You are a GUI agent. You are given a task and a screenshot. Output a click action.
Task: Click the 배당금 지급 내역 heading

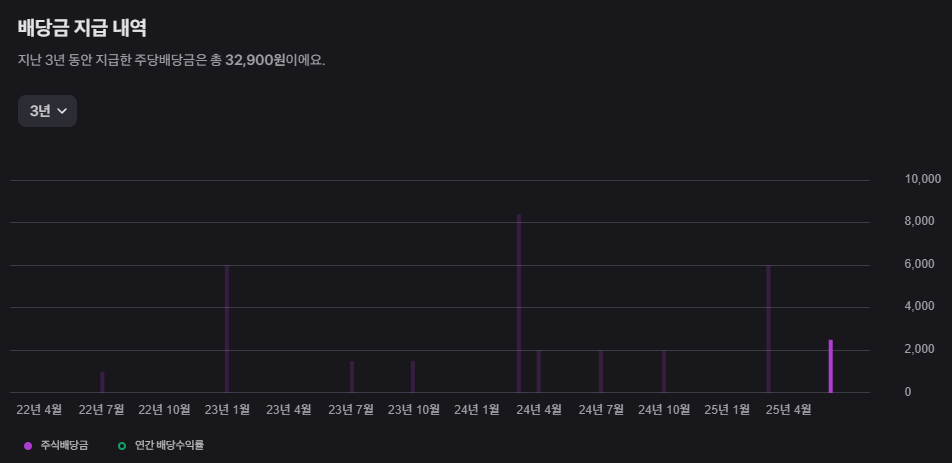click(x=82, y=28)
